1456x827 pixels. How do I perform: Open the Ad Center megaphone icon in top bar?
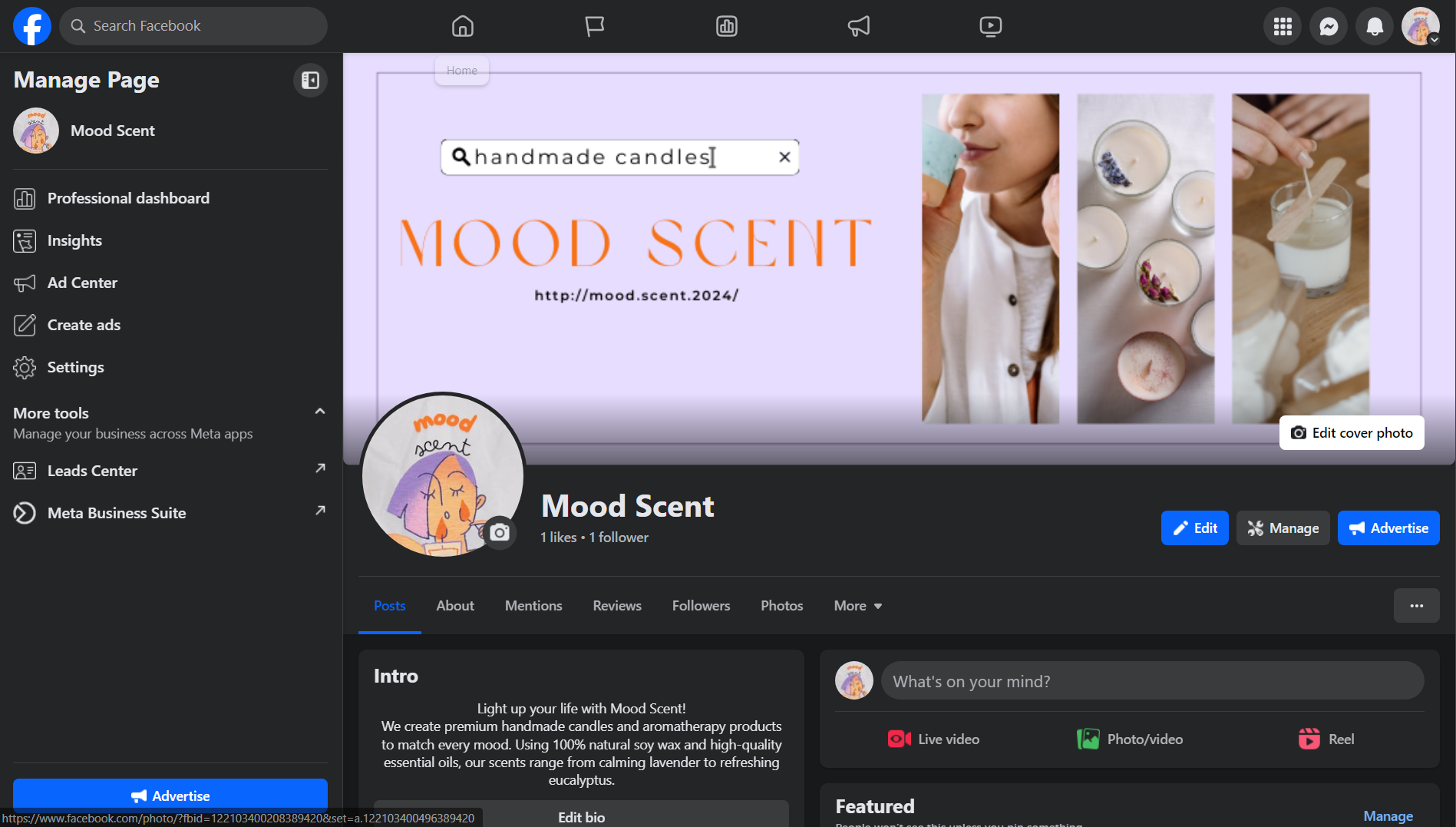click(x=859, y=26)
